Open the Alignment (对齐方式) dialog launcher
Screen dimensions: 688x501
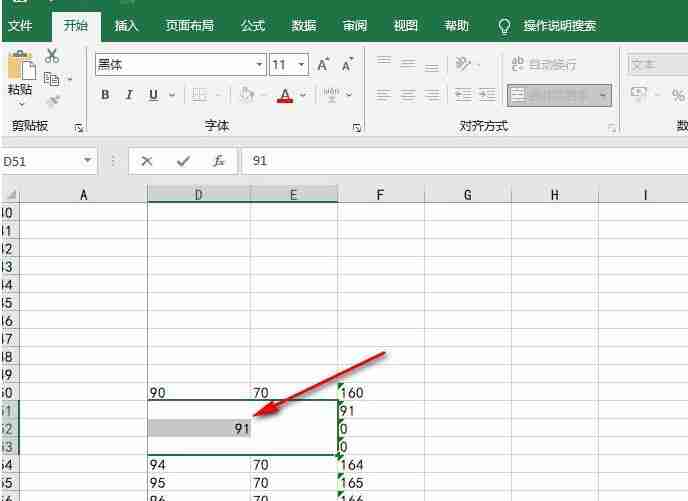(x=612, y=128)
